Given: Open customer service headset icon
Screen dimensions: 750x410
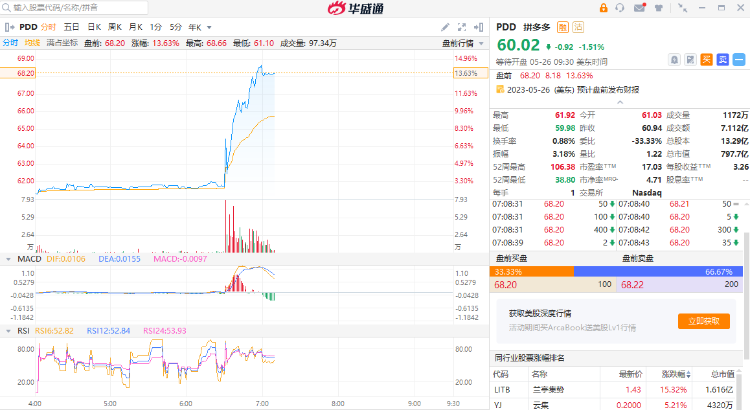Looking at the screenshot, I should (x=620, y=8).
